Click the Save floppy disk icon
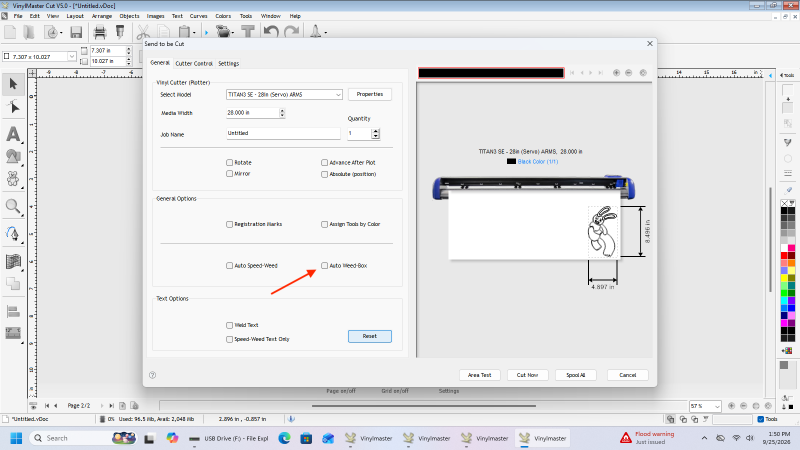Screen dimensions: 800x450 76,33
